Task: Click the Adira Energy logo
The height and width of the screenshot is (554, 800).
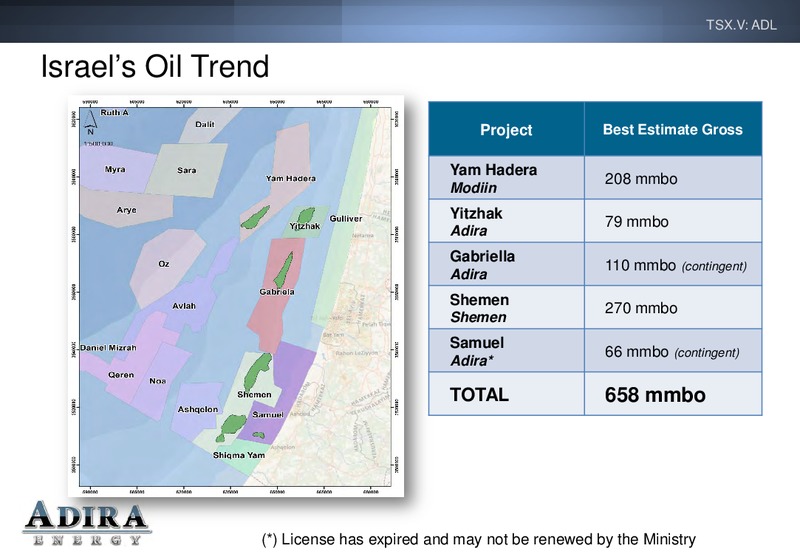Action: [x=86, y=524]
